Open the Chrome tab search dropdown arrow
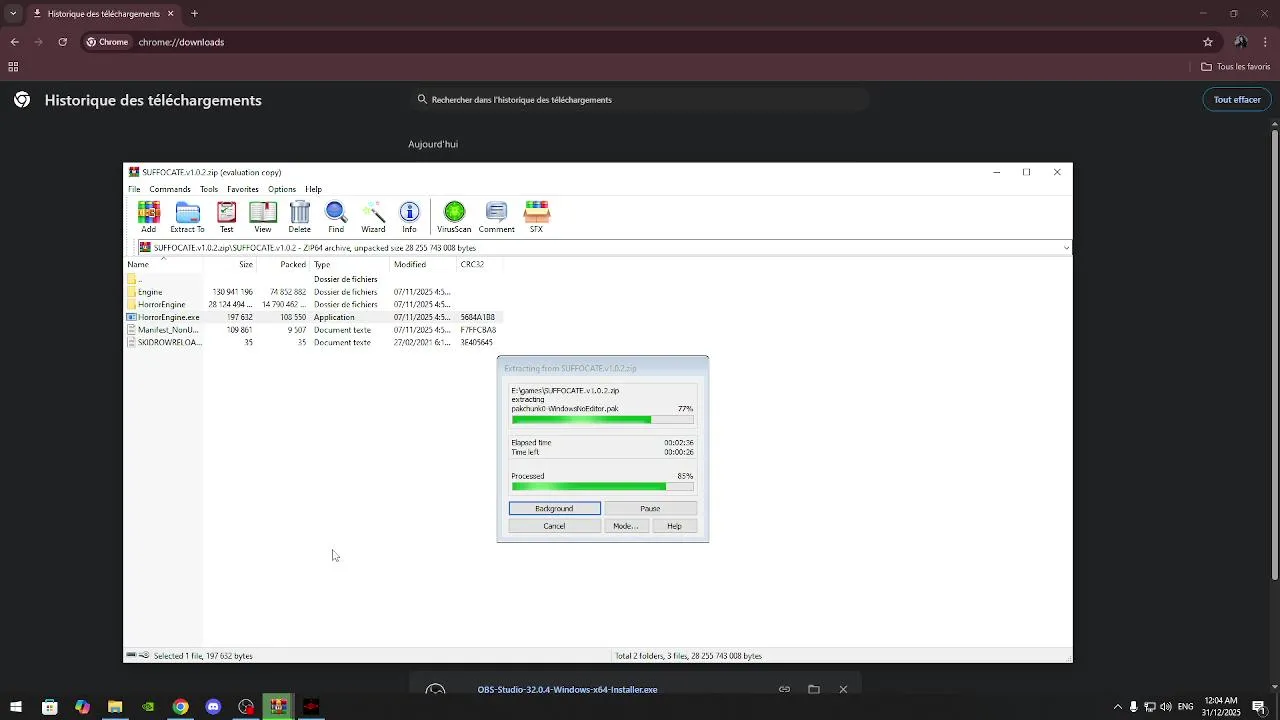The height and width of the screenshot is (720, 1280). 13,14
